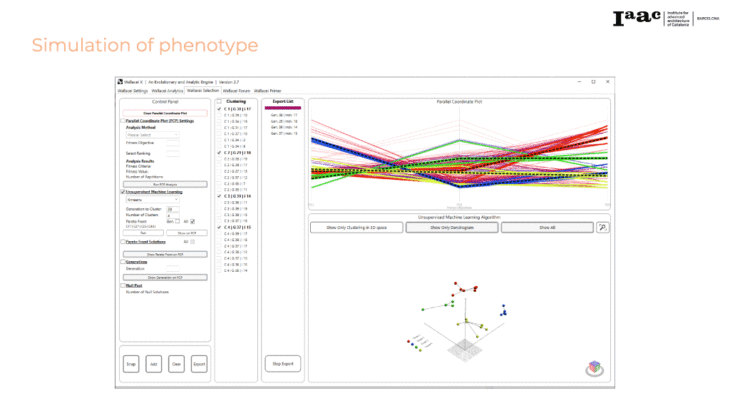
Task: Click the Generation to Cluster input field
Action: coord(172,209)
